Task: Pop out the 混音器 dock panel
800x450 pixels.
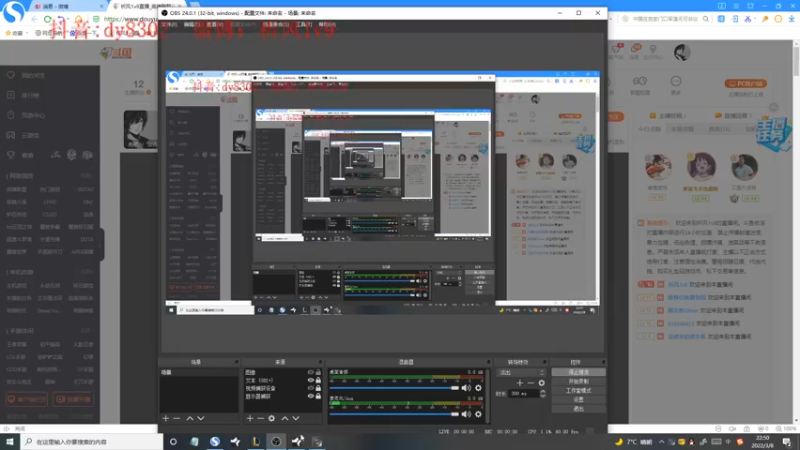Action: [488, 362]
